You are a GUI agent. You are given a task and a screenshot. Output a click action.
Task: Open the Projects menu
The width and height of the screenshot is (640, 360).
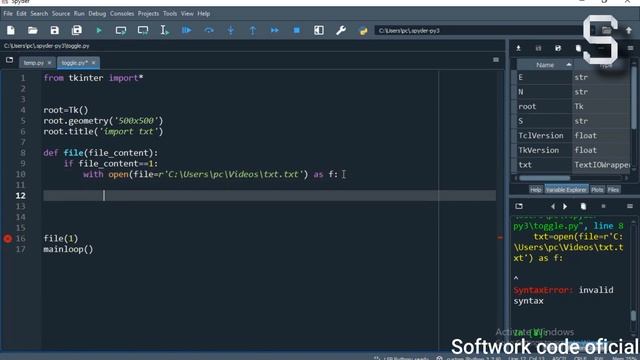148,13
